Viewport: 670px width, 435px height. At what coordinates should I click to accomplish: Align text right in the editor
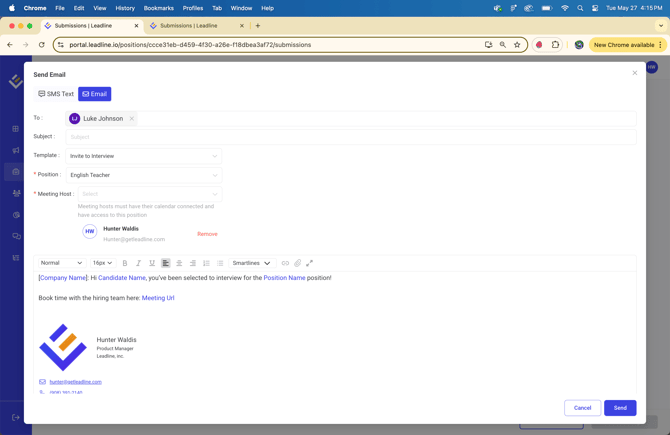coord(193,263)
